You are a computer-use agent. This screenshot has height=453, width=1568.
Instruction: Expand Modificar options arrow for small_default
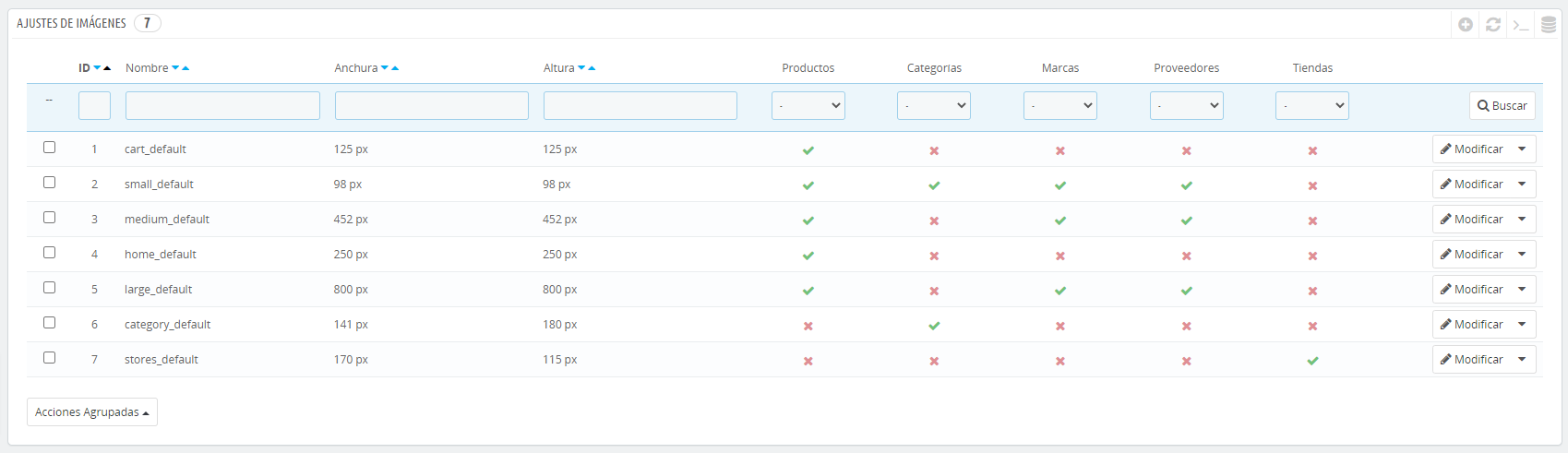coord(1522,185)
